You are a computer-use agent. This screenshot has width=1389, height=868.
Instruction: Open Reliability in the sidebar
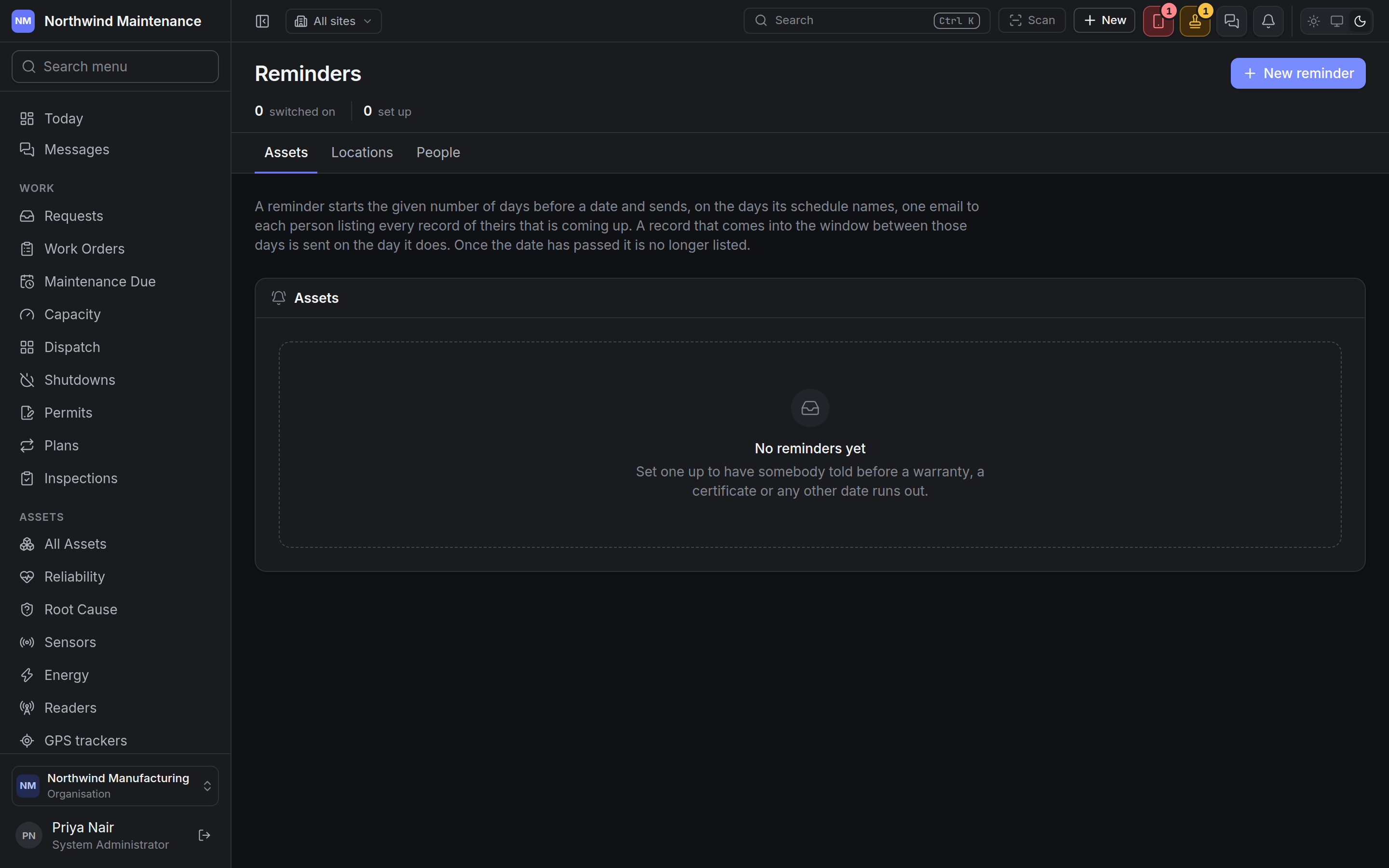pyautogui.click(x=115, y=576)
